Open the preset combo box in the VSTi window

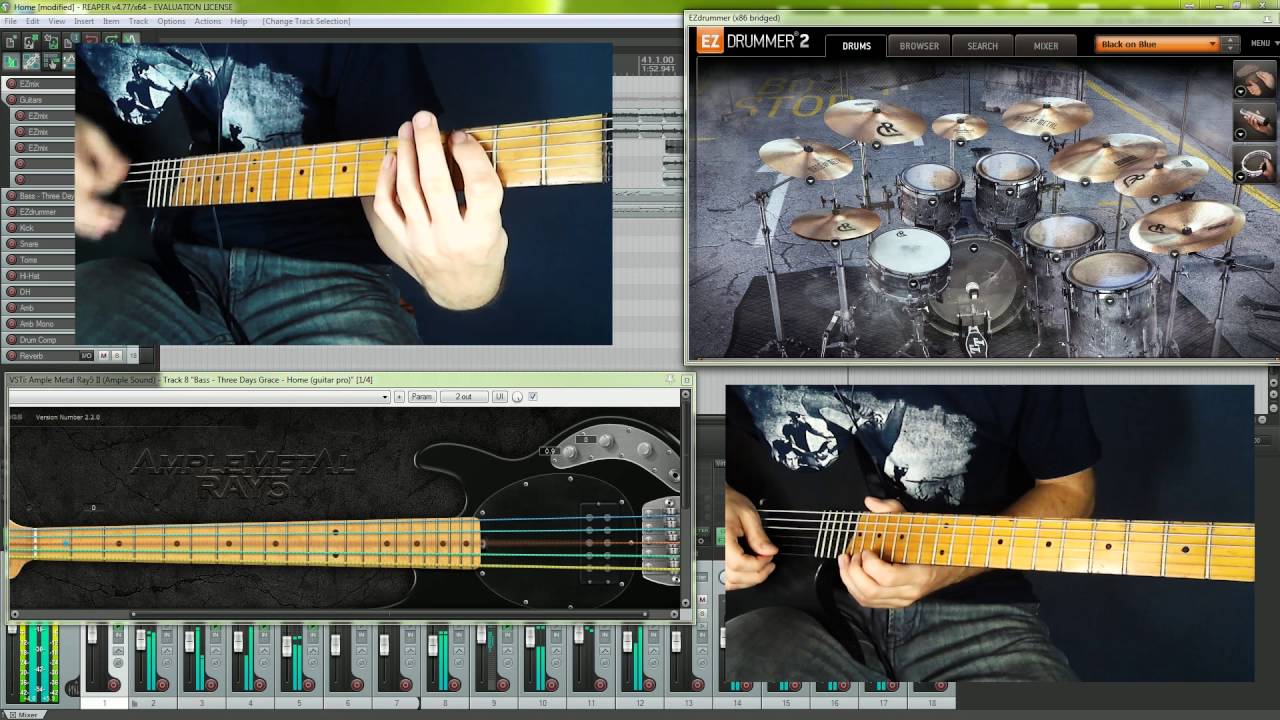tap(199, 397)
